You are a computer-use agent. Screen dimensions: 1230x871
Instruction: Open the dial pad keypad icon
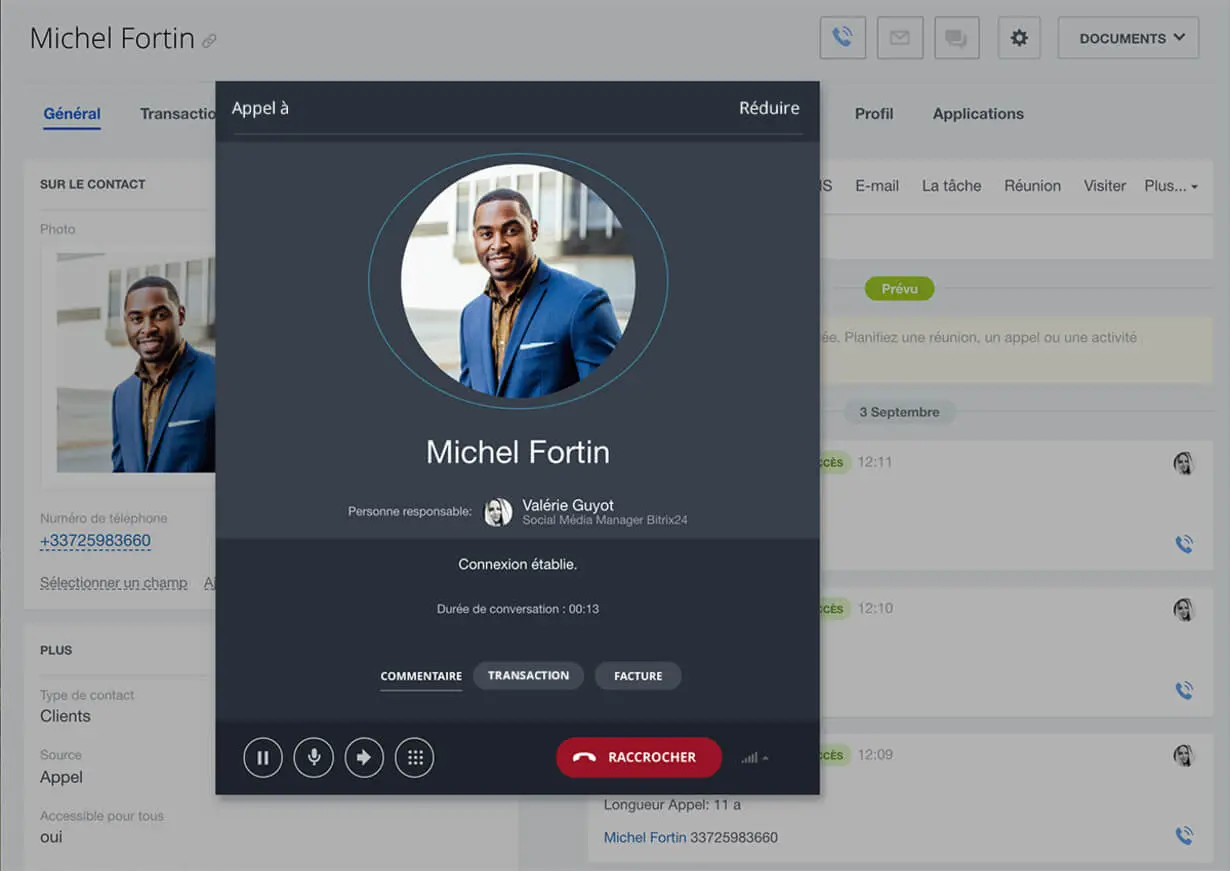coord(415,758)
